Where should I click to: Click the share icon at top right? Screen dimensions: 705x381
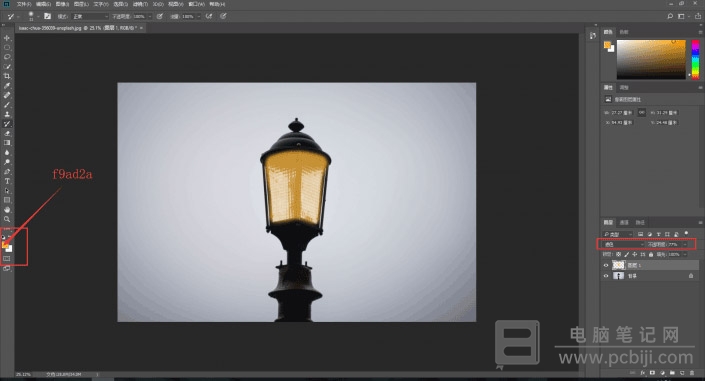coord(698,16)
